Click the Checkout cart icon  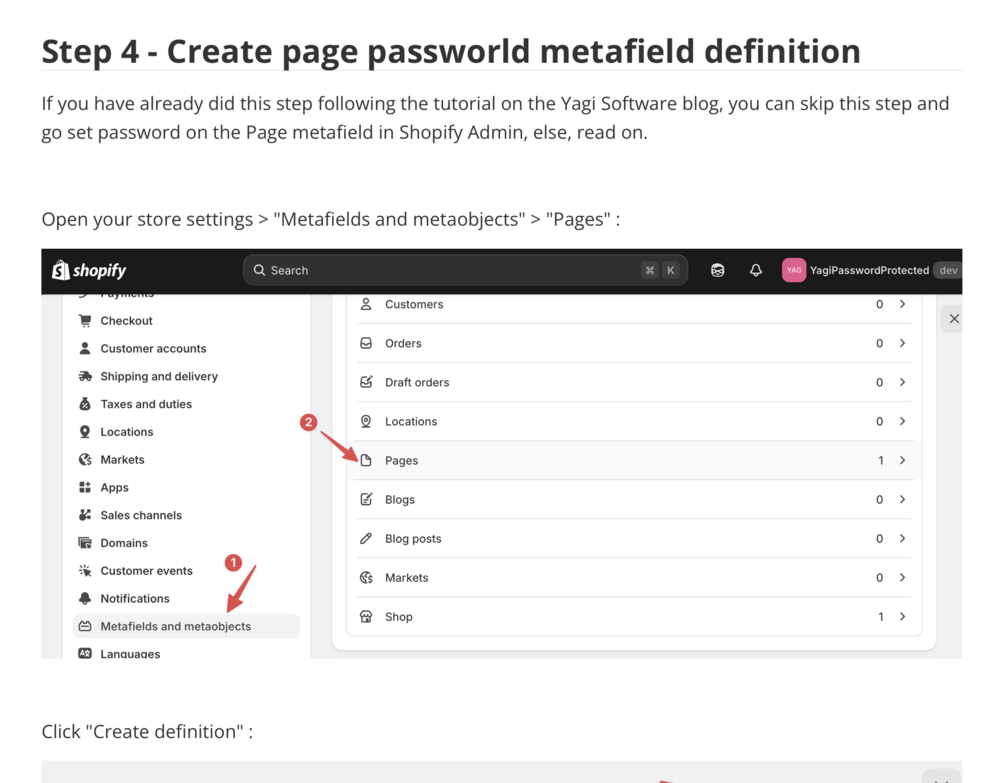point(85,321)
